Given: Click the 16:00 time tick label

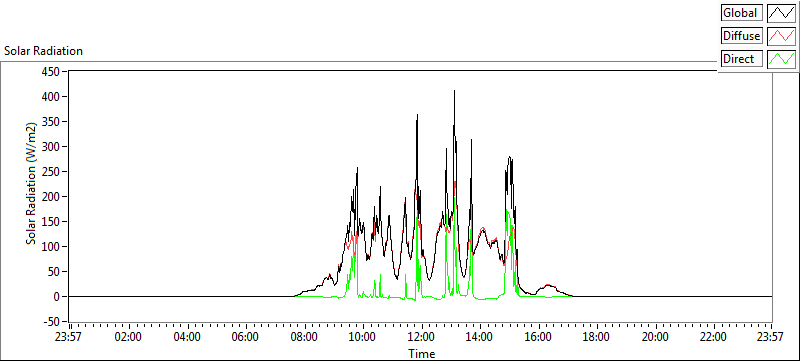Looking at the screenshot, I should point(538,337).
